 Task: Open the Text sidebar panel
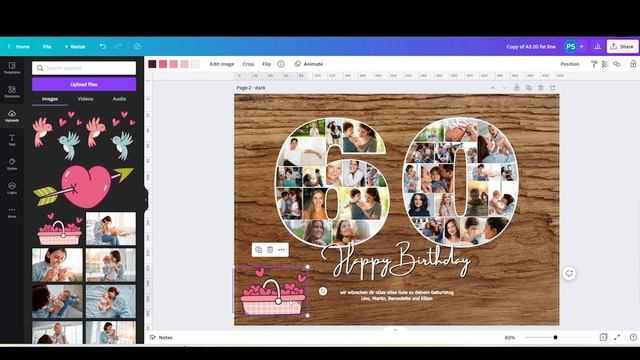pos(12,140)
